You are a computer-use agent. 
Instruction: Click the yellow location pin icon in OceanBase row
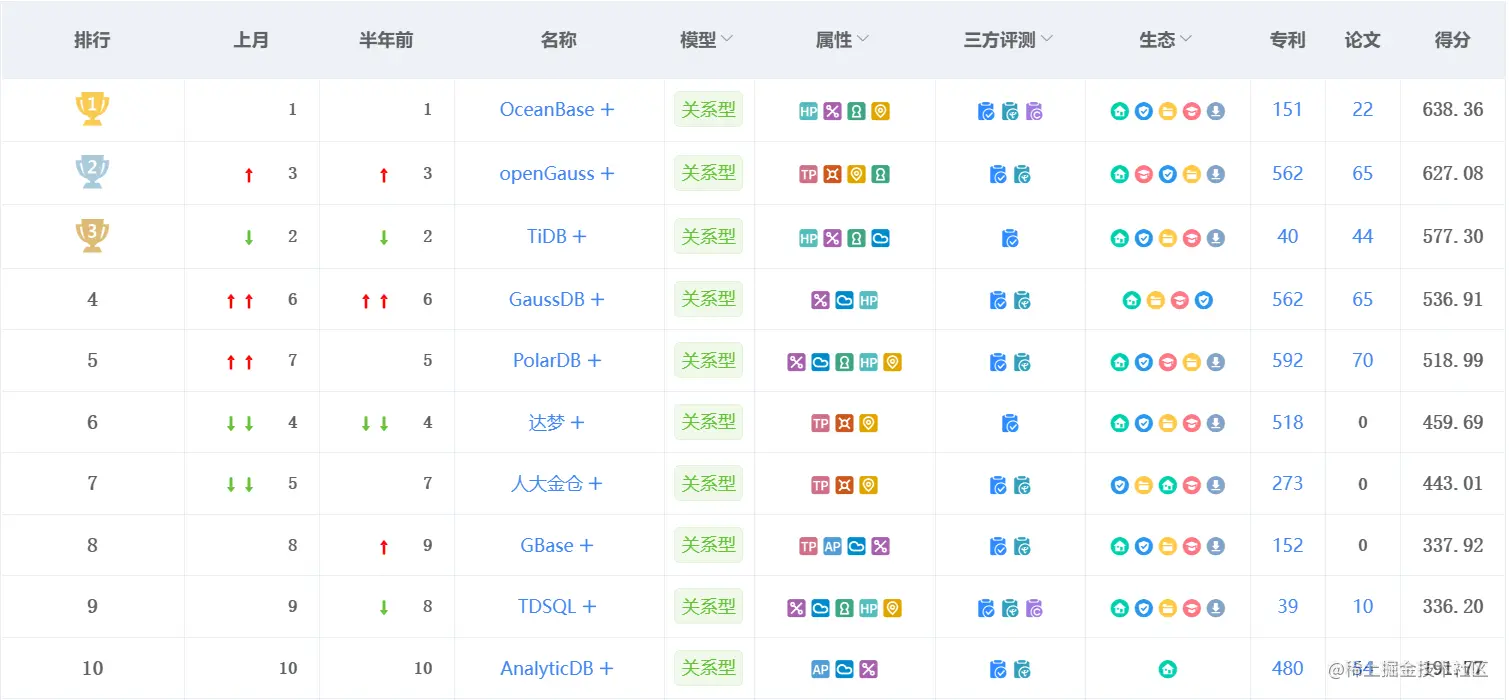(880, 111)
